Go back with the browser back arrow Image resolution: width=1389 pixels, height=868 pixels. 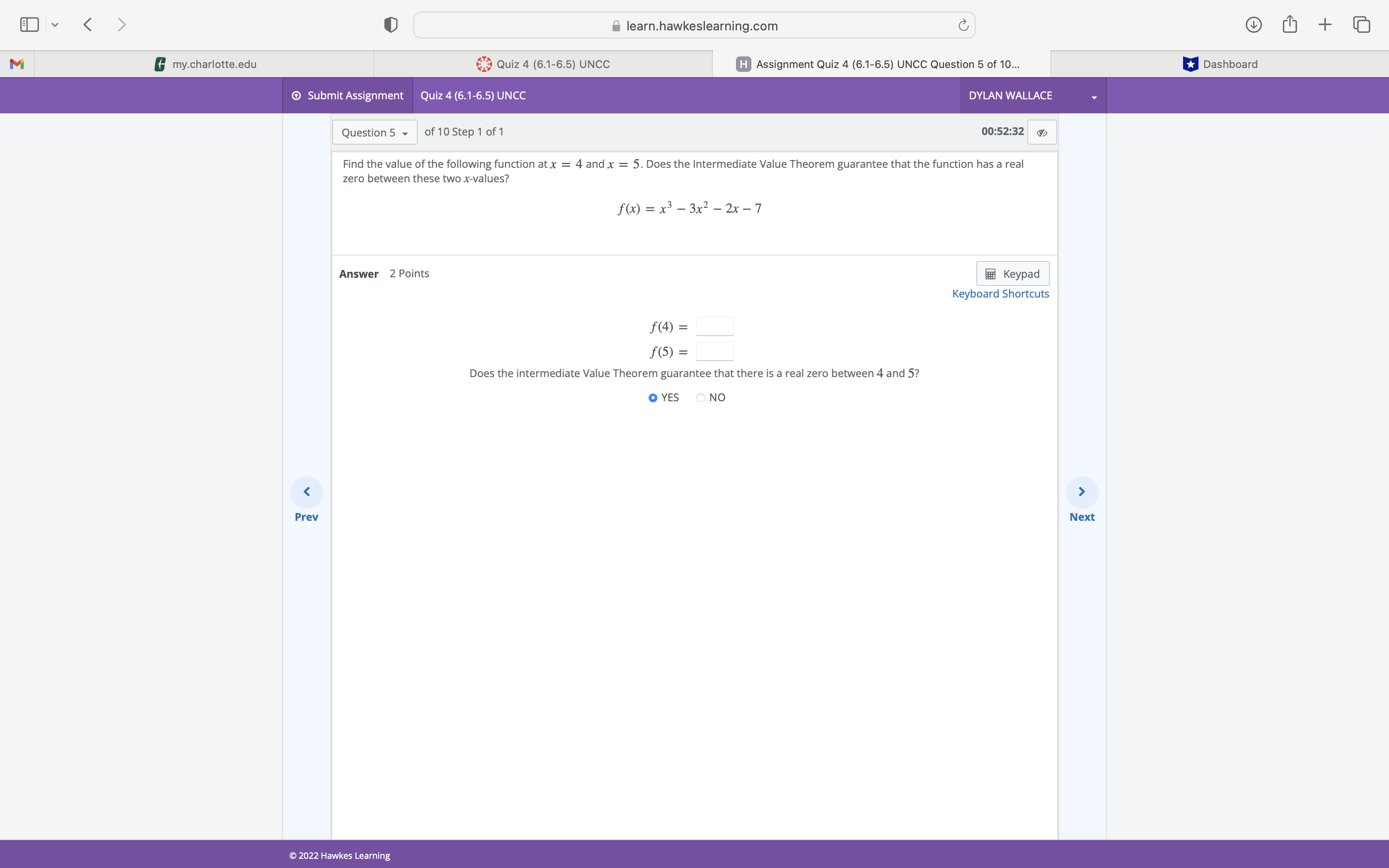tap(87, 25)
